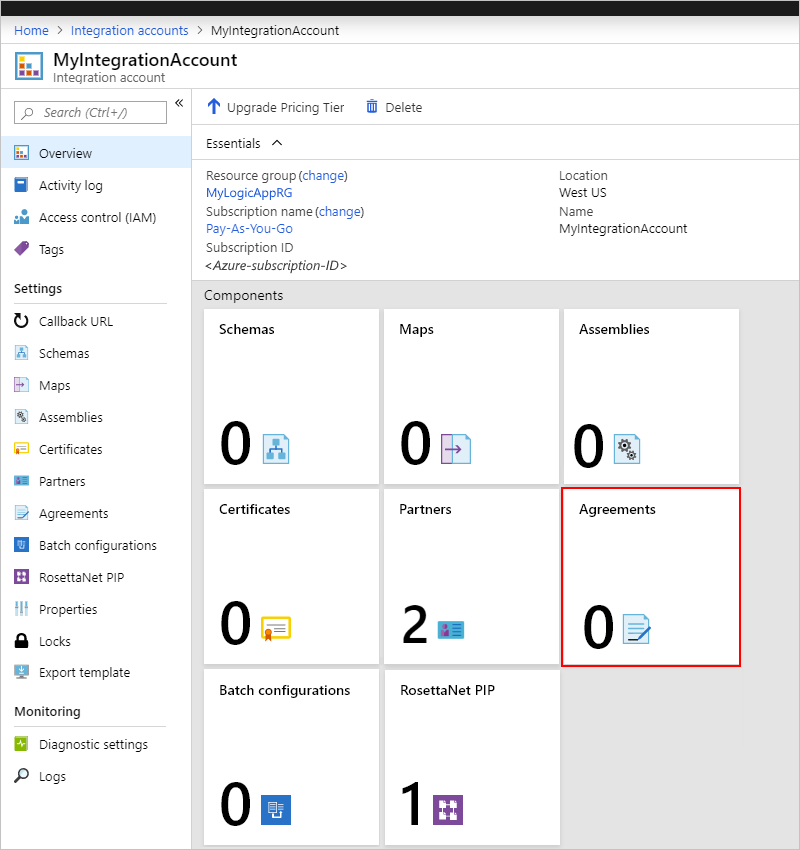Open Overview in the sidebar menu
This screenshot has height=850, width=800.
tap(96, 153)
